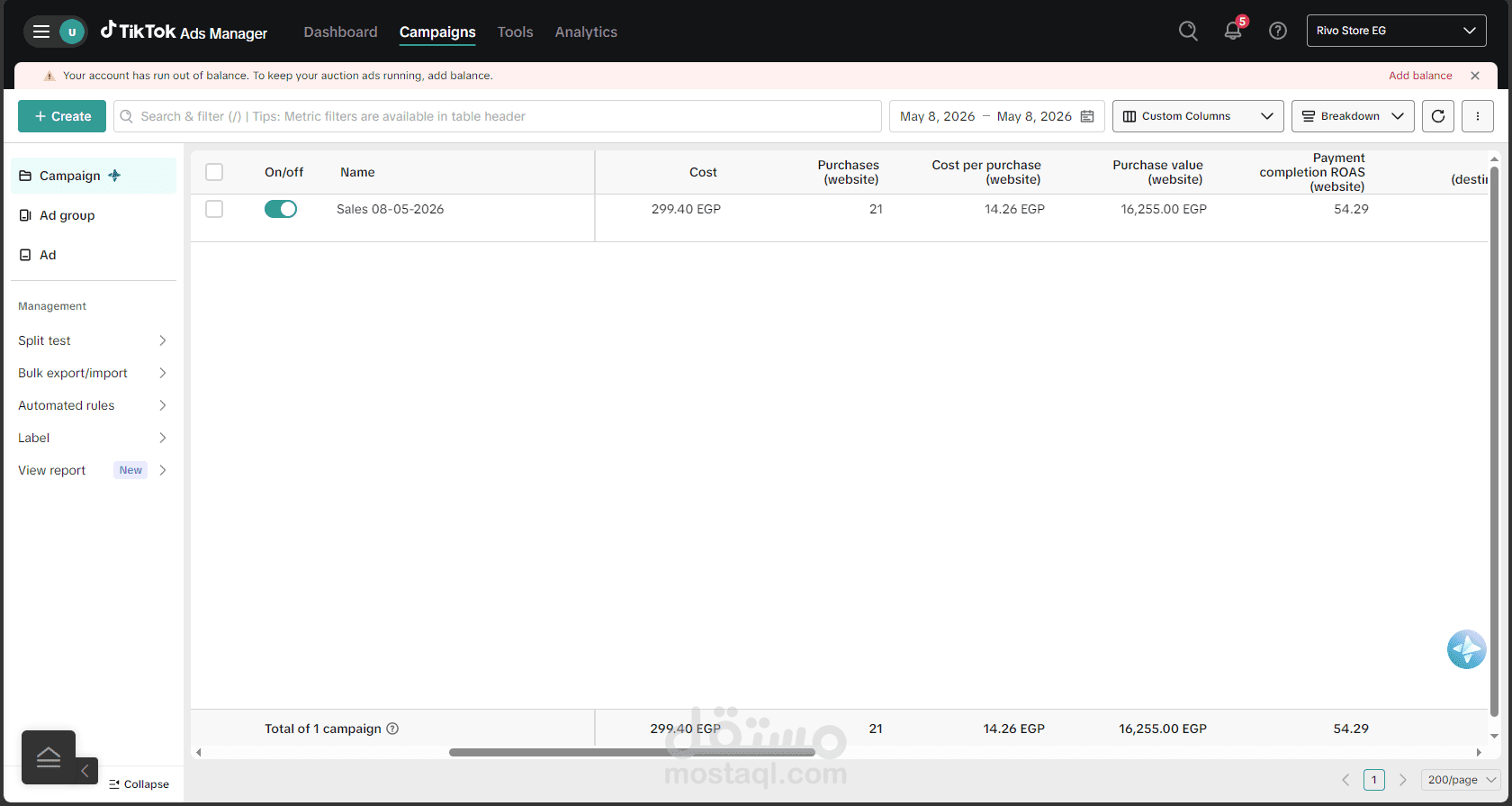Click the horizontal table scrollbar thumb
This screenshot has width=1512, height=806.
point(632,752)
